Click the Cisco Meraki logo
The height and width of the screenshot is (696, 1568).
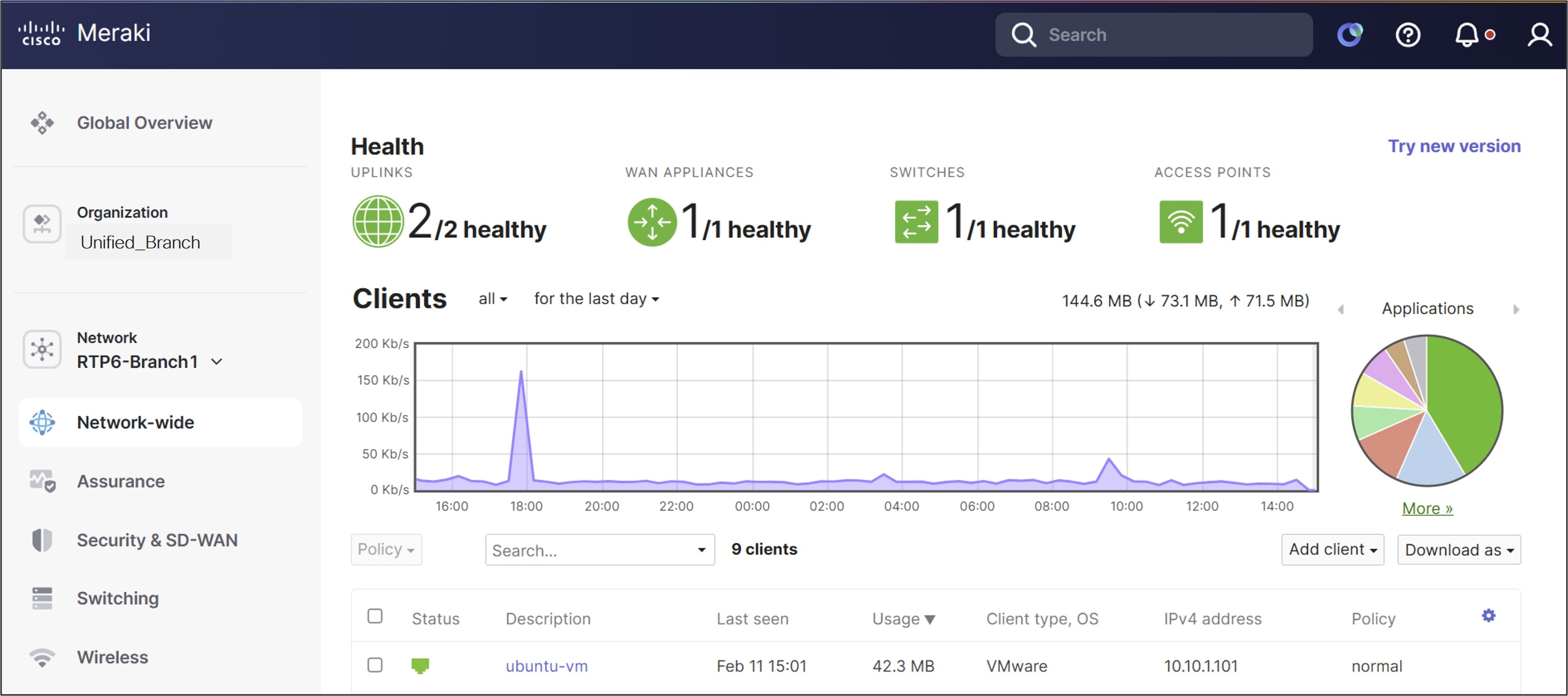coord(84,33)
